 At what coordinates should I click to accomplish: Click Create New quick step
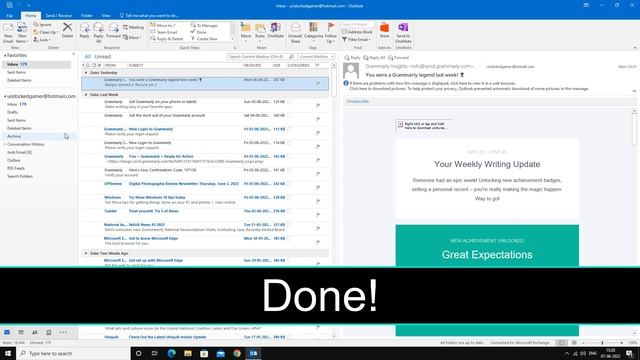(204, 39)
